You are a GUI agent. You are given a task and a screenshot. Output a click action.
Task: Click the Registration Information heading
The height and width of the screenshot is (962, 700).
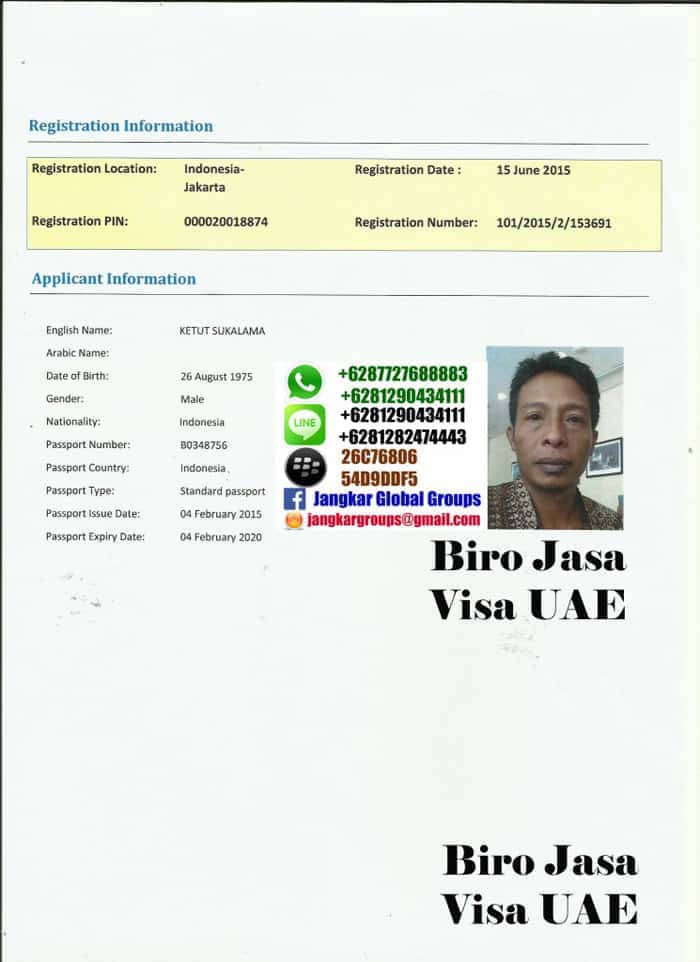pyautogui.click(x=120, y=126)
